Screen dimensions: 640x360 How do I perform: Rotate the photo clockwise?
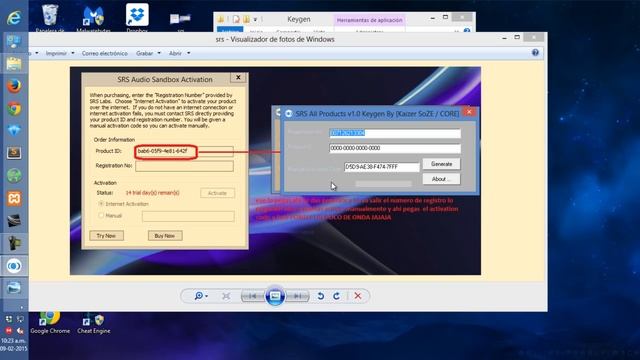336,296
